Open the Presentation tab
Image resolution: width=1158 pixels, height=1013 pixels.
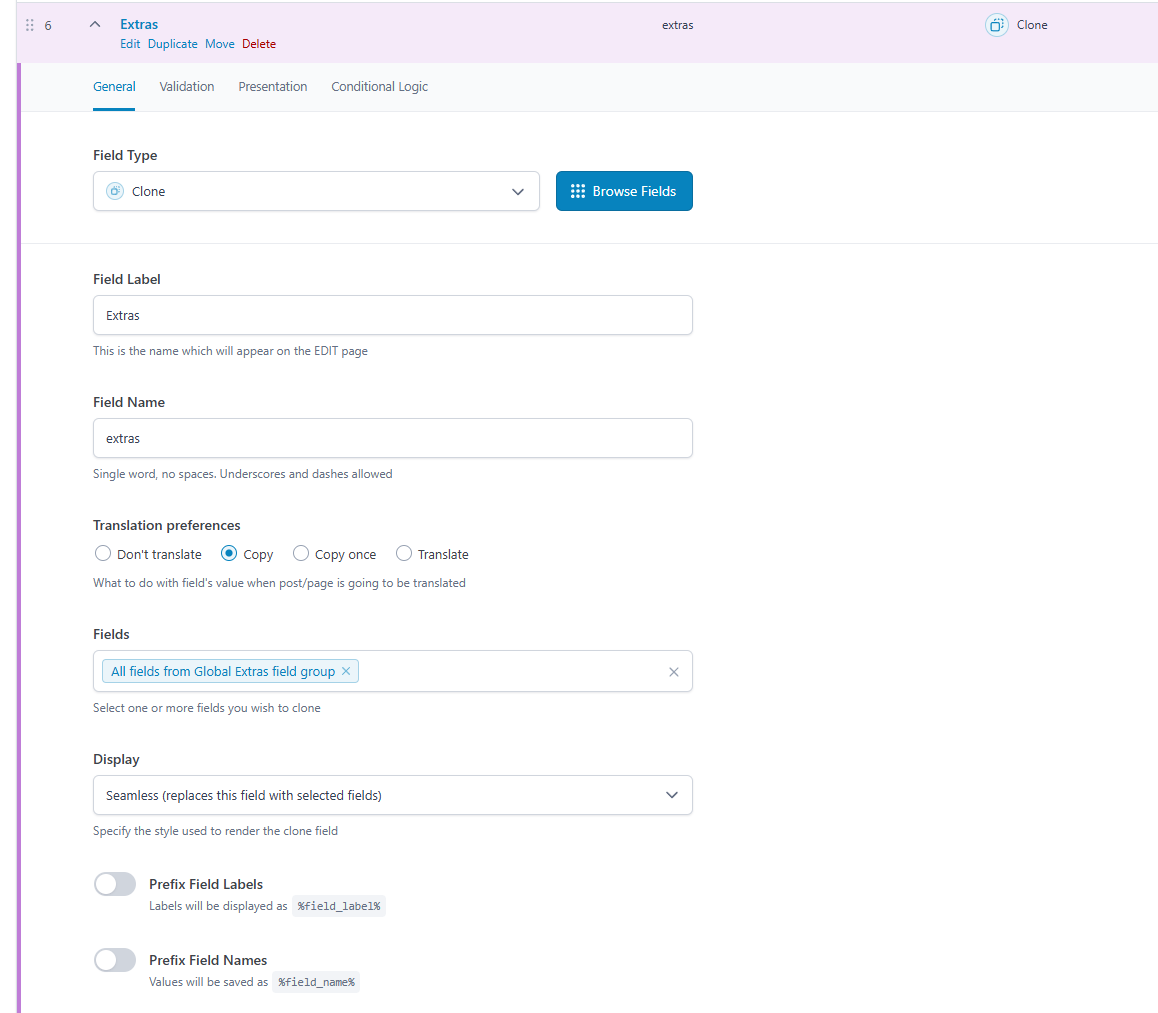pos(273,86)
